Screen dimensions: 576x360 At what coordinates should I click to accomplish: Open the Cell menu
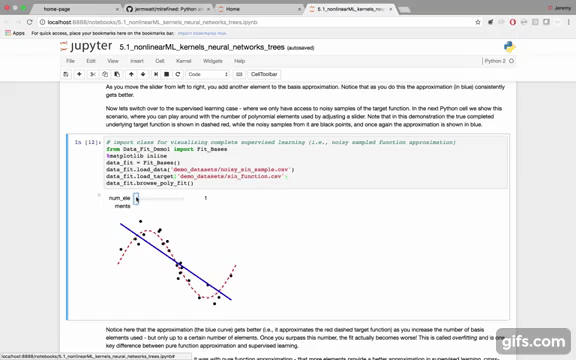[x=159, y=61]
